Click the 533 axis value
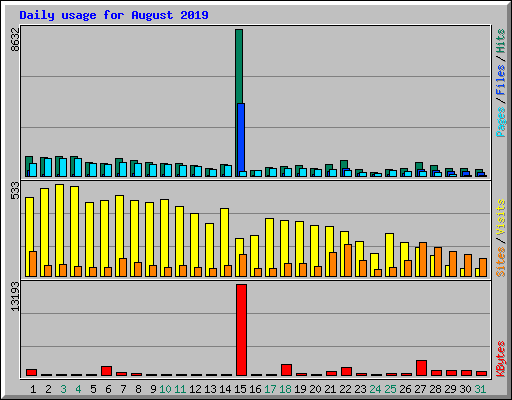Viewport: 512px width, 400px height. 15,191
